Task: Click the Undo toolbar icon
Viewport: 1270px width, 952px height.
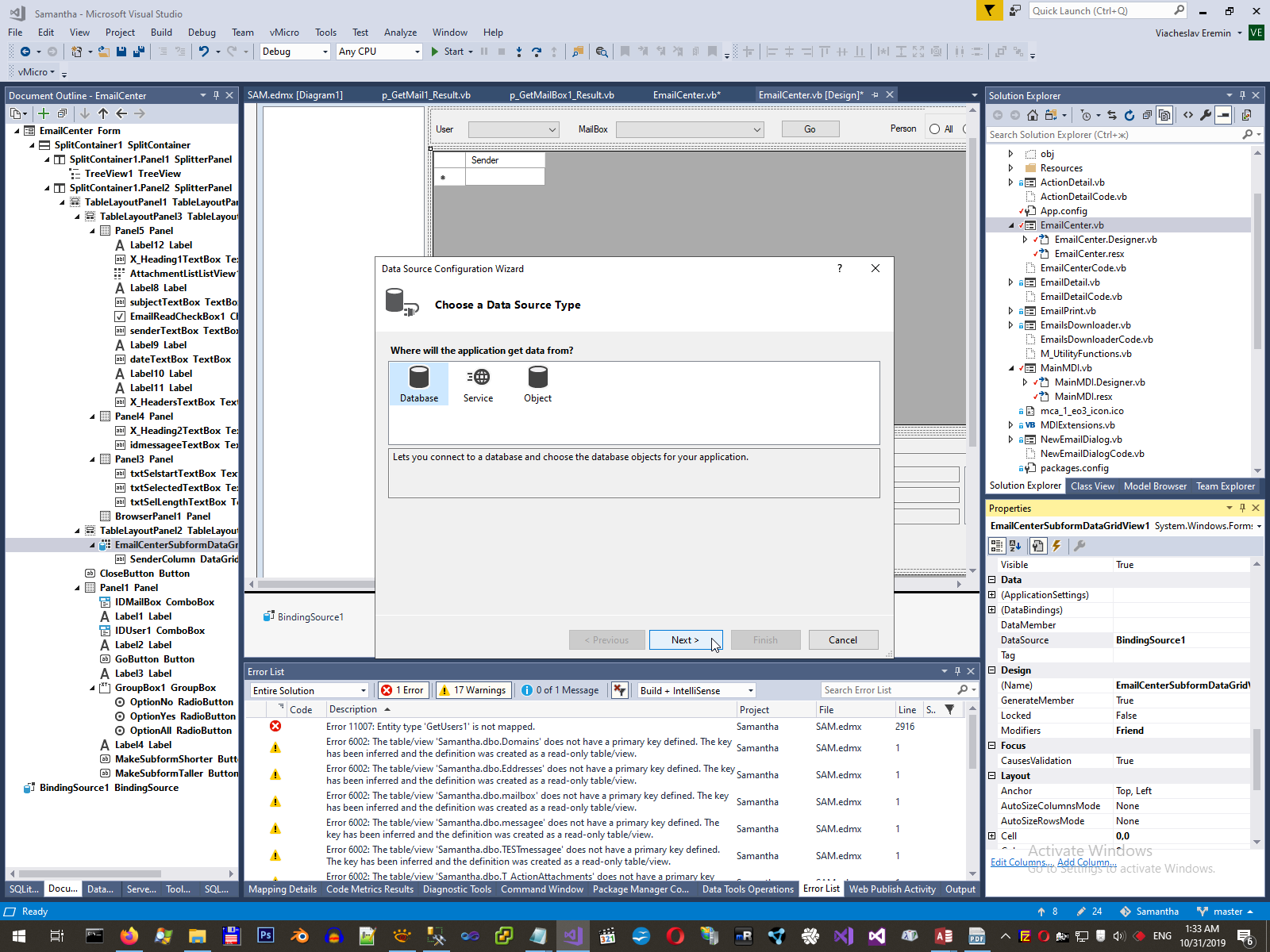Action: click(204, 52)
